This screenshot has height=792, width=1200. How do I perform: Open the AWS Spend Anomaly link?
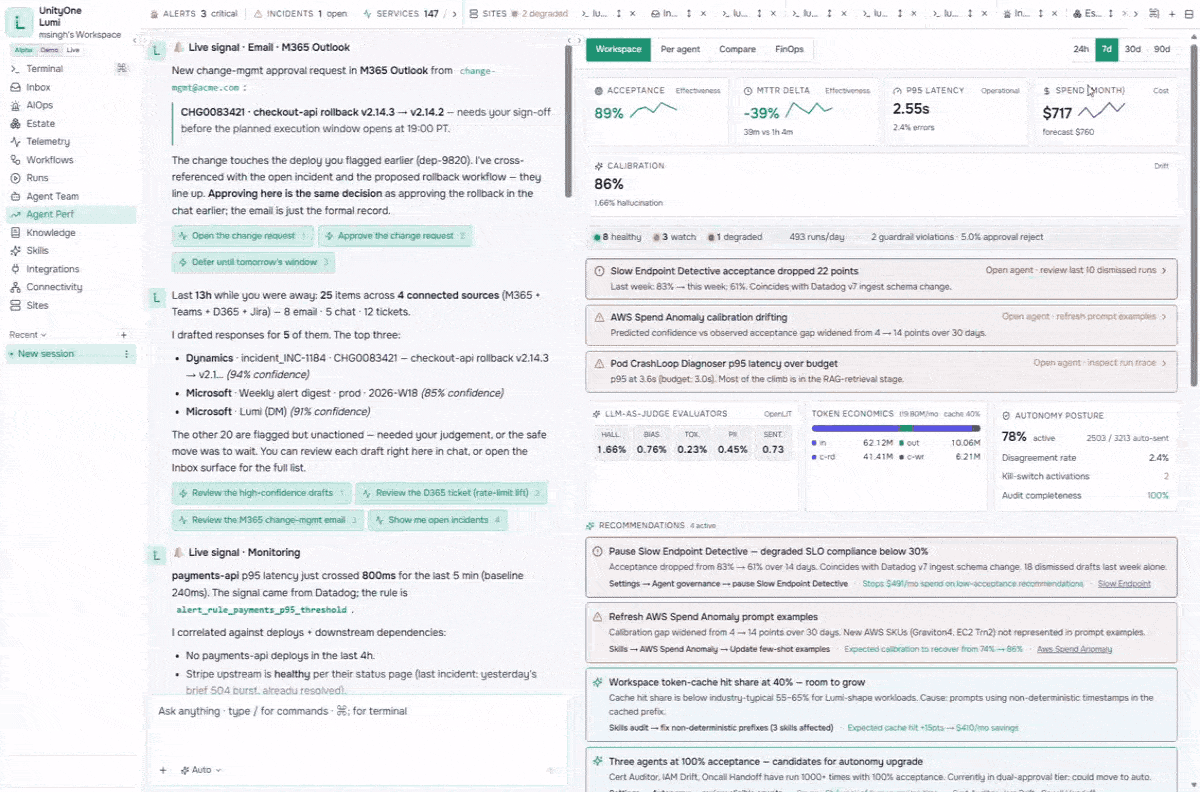tap(1074, 649)
